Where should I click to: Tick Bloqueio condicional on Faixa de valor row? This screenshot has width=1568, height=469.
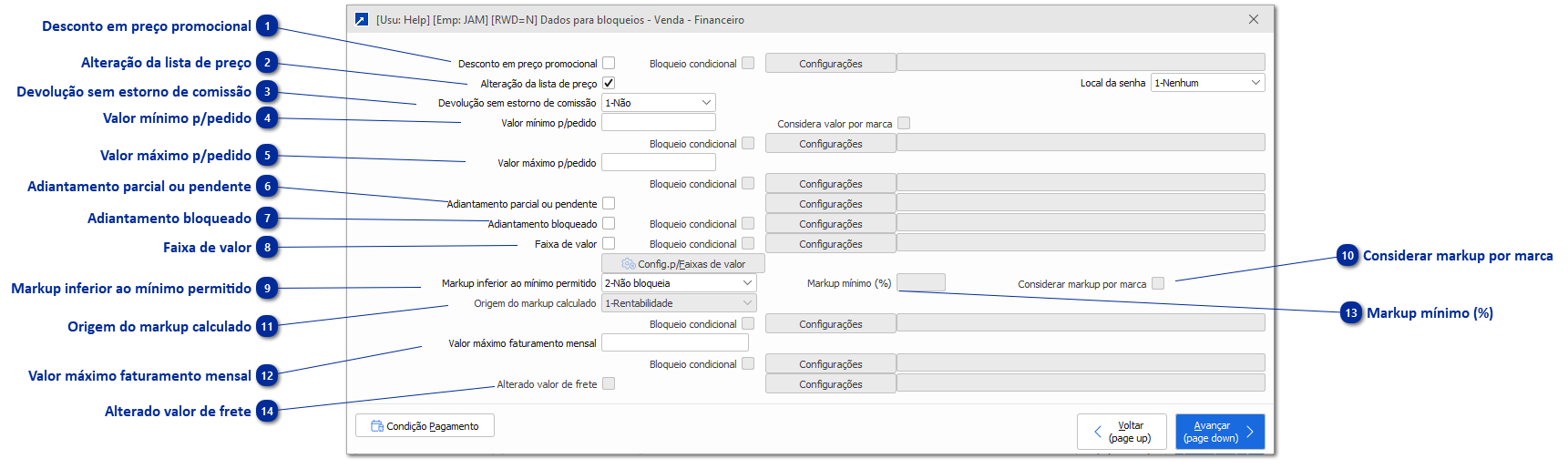pyautogui.click(x=748, y=243)
